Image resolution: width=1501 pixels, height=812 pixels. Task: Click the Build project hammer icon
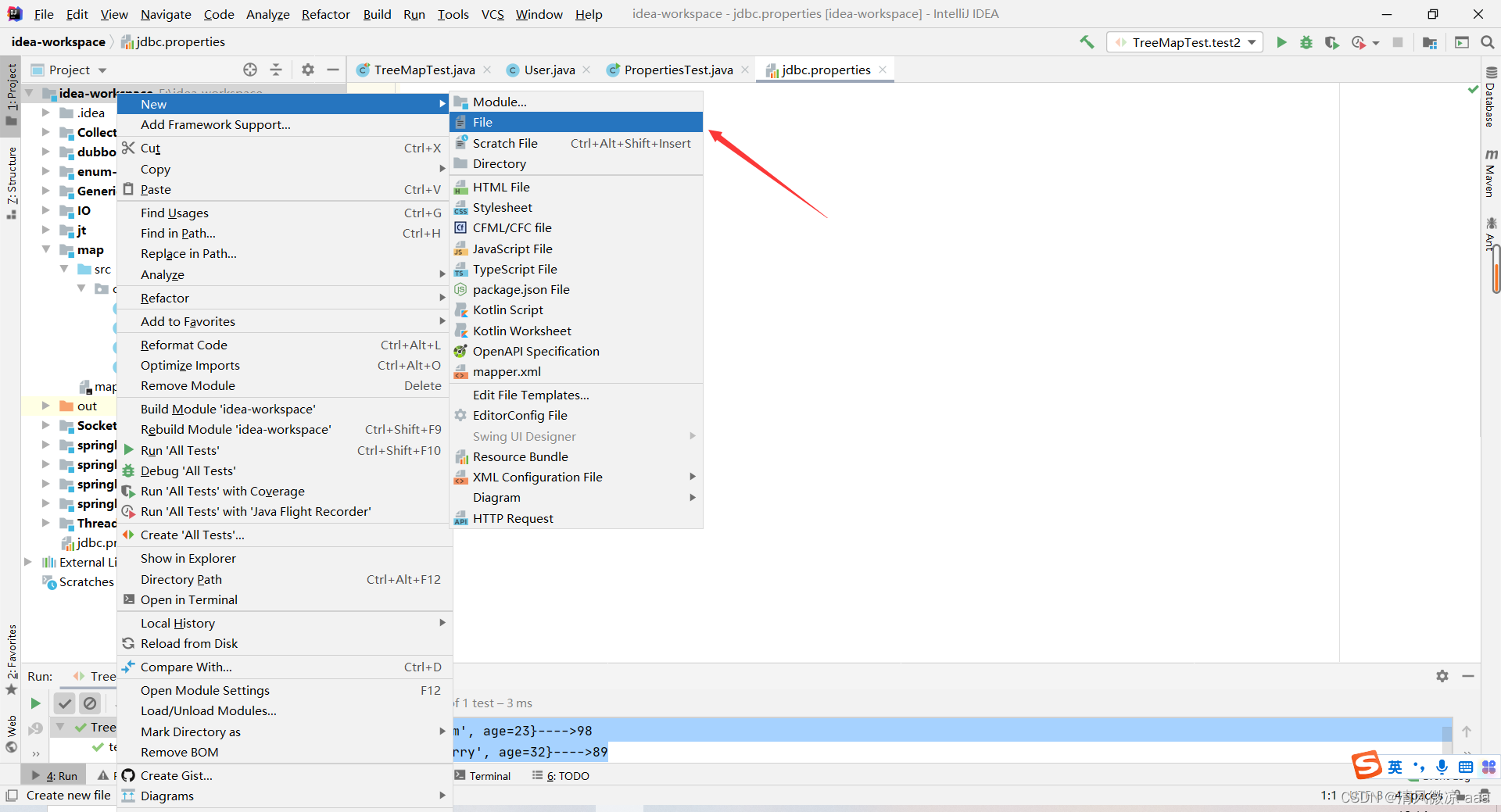click(1087, 42)
